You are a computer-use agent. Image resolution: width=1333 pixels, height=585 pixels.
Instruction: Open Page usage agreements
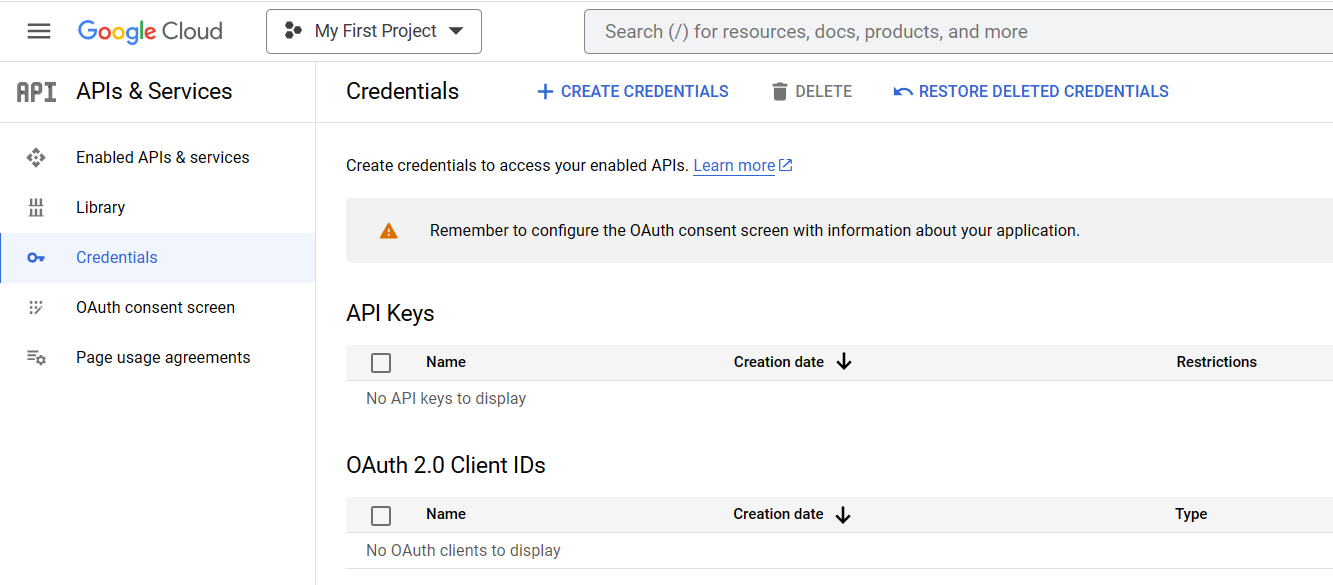point(163,357)
